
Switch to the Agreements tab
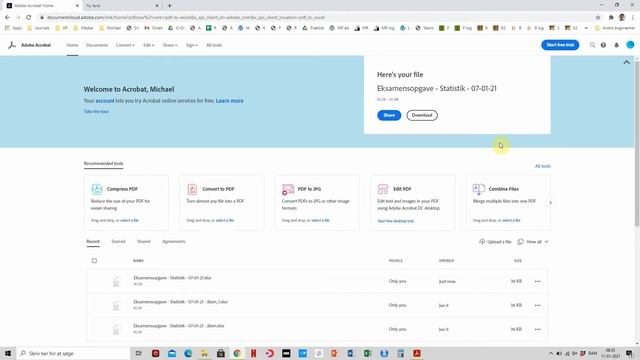174,242
